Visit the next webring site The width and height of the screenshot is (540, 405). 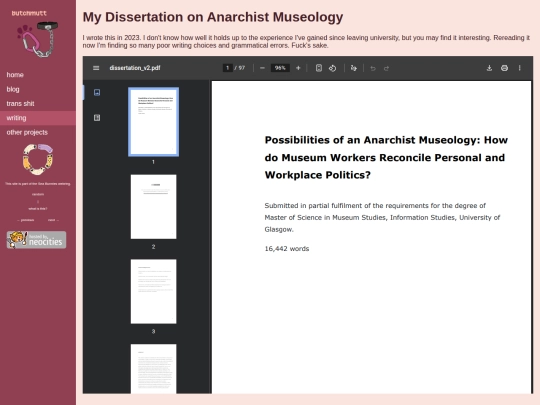click(x=53, y=220)
